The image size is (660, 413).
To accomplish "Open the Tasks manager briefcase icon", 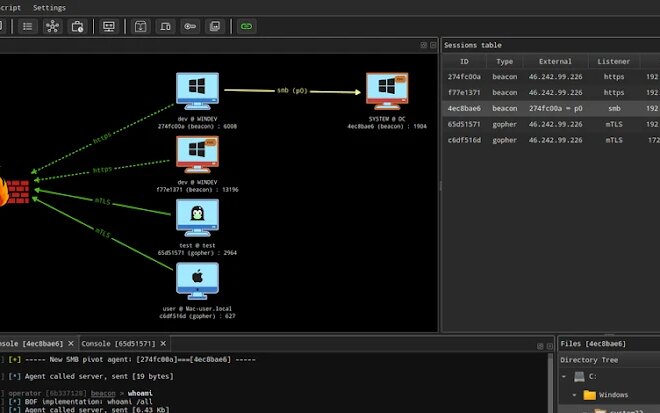I will point(77,27).
